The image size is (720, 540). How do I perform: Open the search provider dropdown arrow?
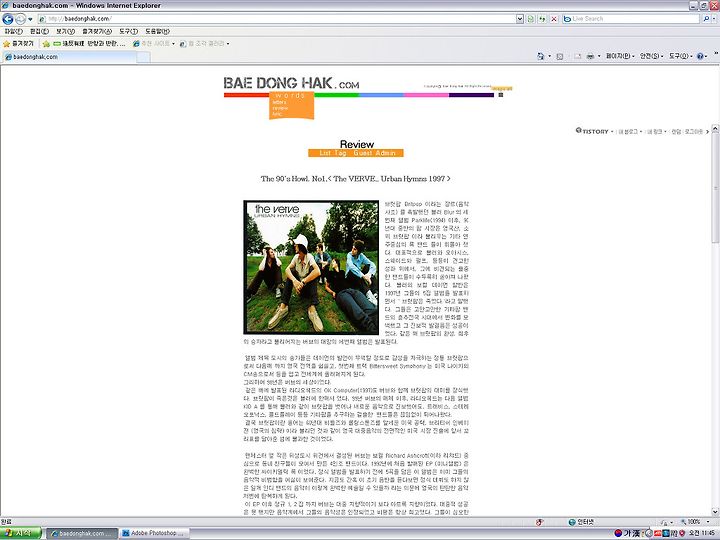714,19
